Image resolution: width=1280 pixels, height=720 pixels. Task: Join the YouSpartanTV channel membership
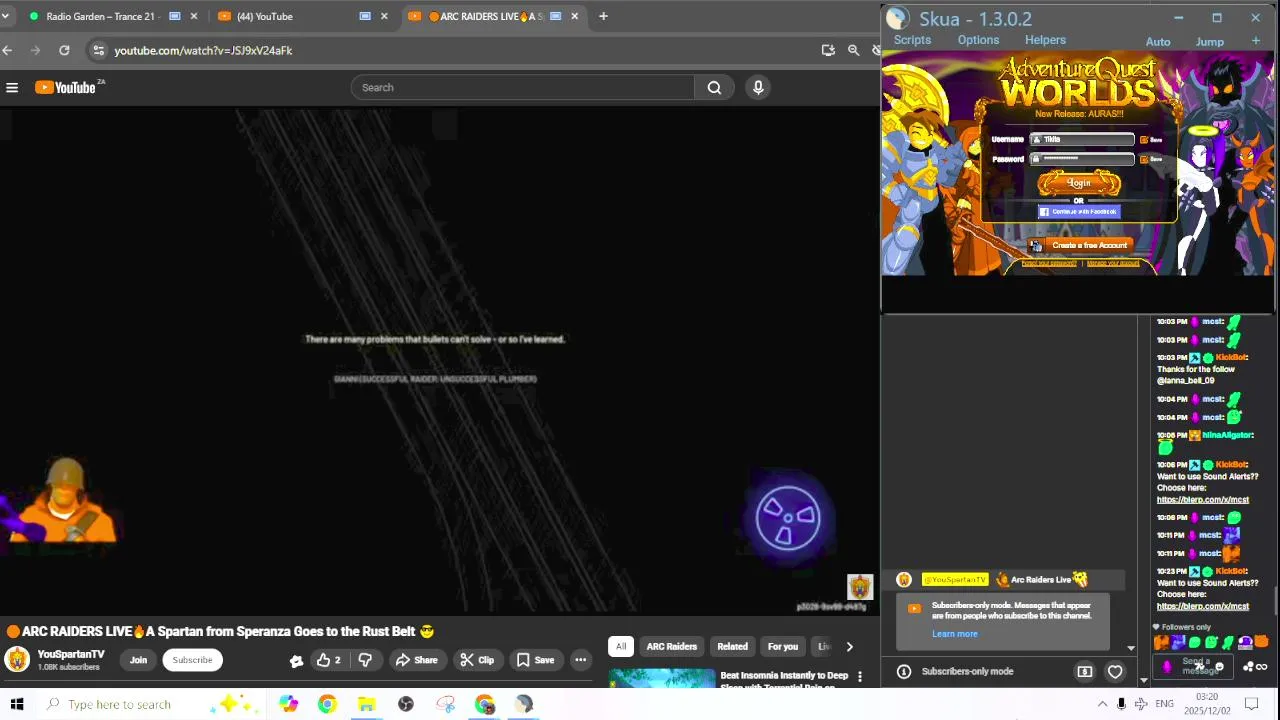pos(138,660)
